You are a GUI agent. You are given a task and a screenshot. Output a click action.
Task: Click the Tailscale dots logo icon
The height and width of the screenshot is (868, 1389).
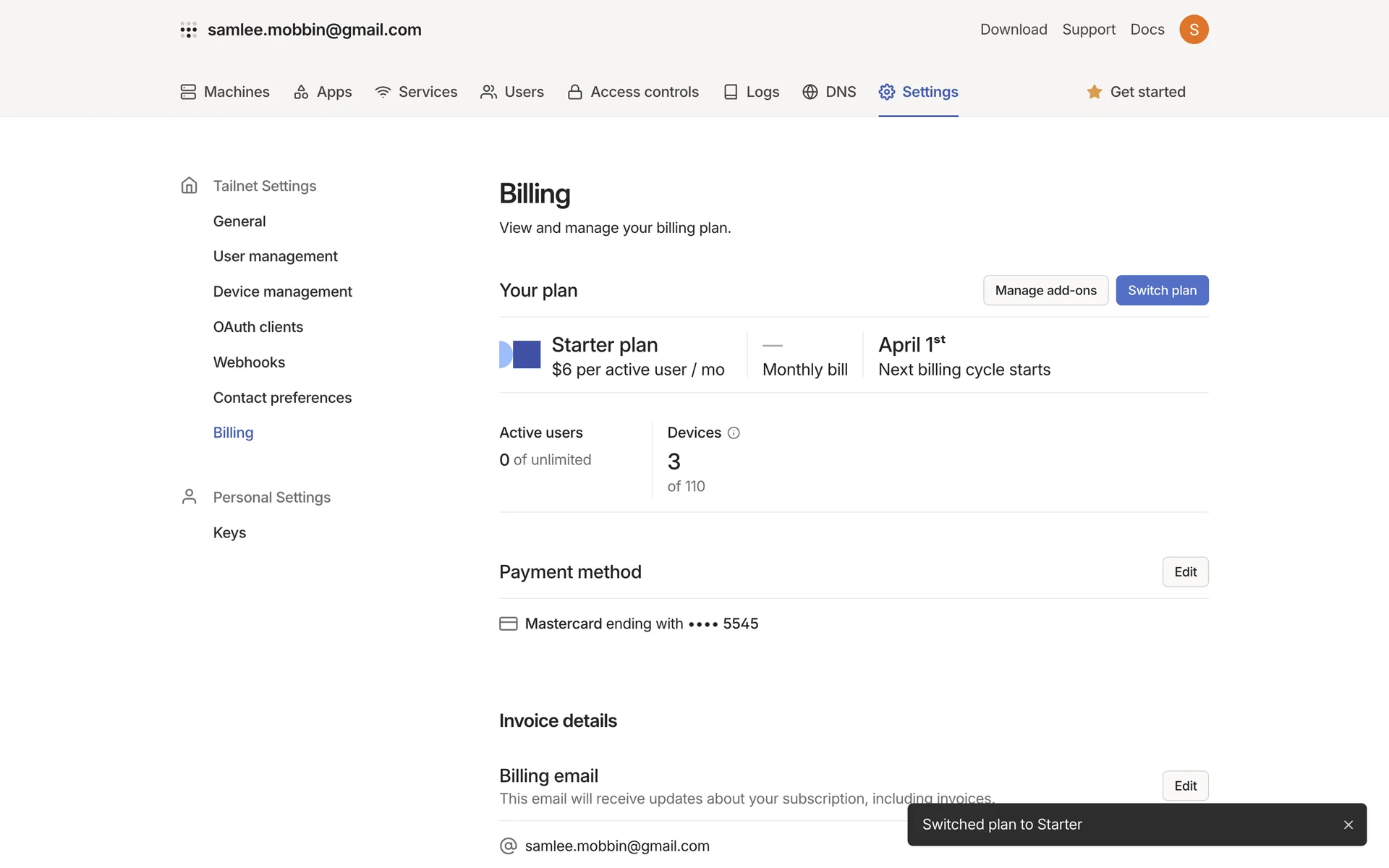(x=188, y=30)
